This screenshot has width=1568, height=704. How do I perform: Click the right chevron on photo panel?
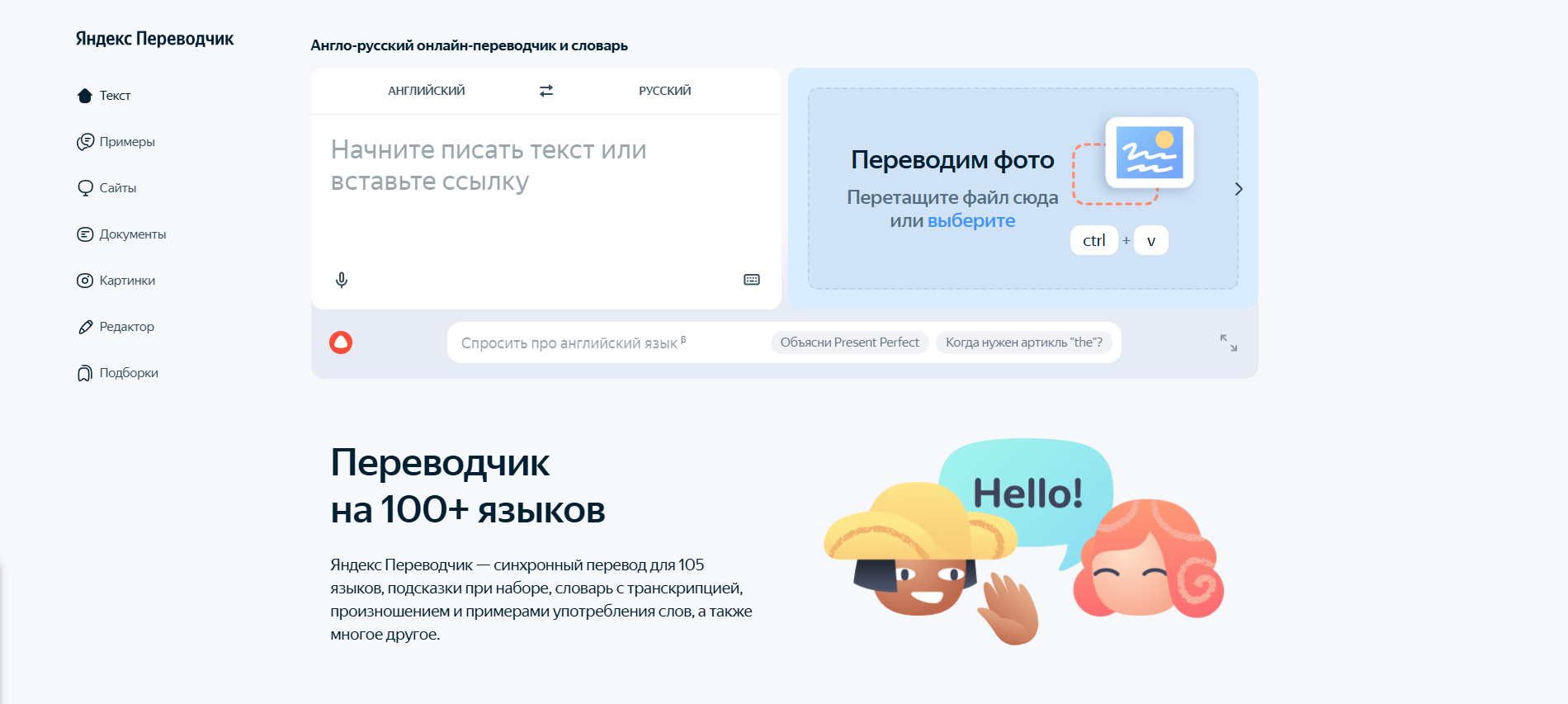click(1239, 189)
